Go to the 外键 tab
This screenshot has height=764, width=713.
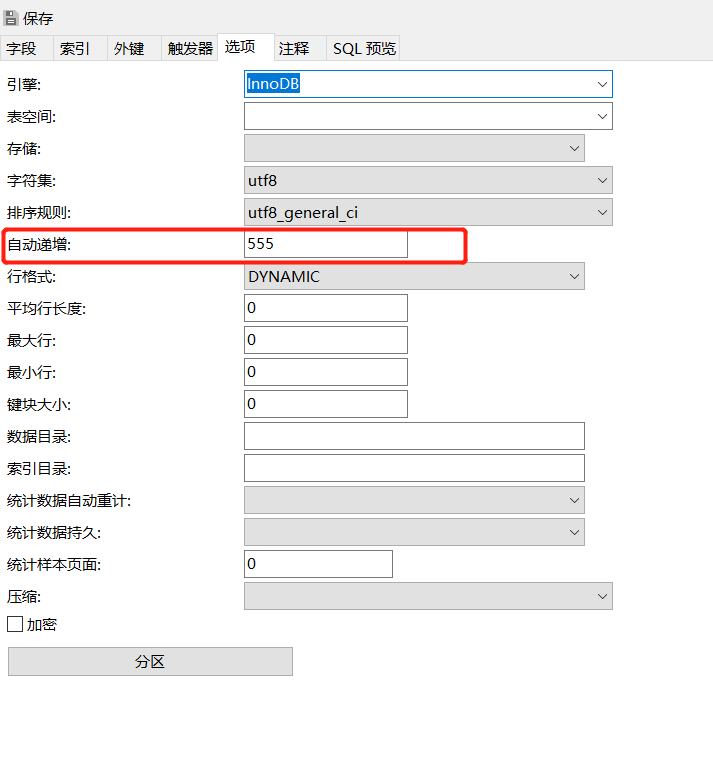(x=129, y=48)
